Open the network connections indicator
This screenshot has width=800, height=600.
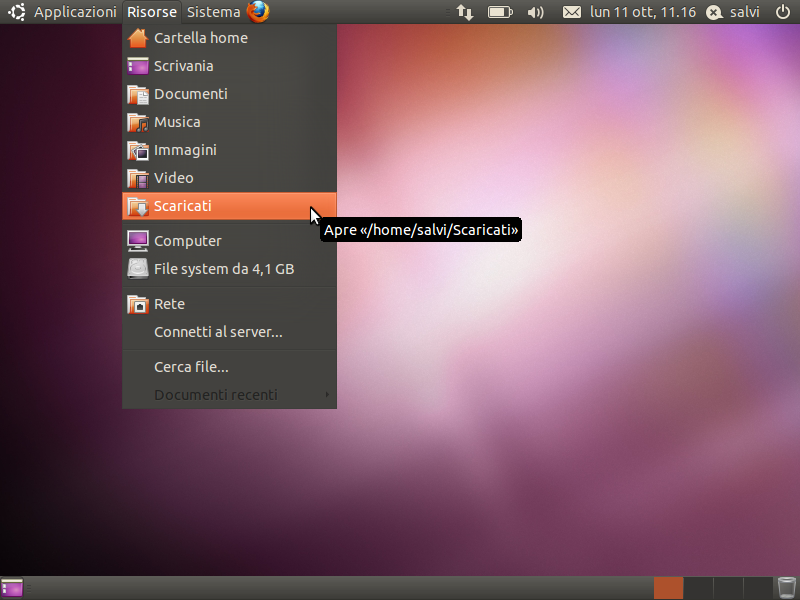pyautogui.click(x=465, y=12)
